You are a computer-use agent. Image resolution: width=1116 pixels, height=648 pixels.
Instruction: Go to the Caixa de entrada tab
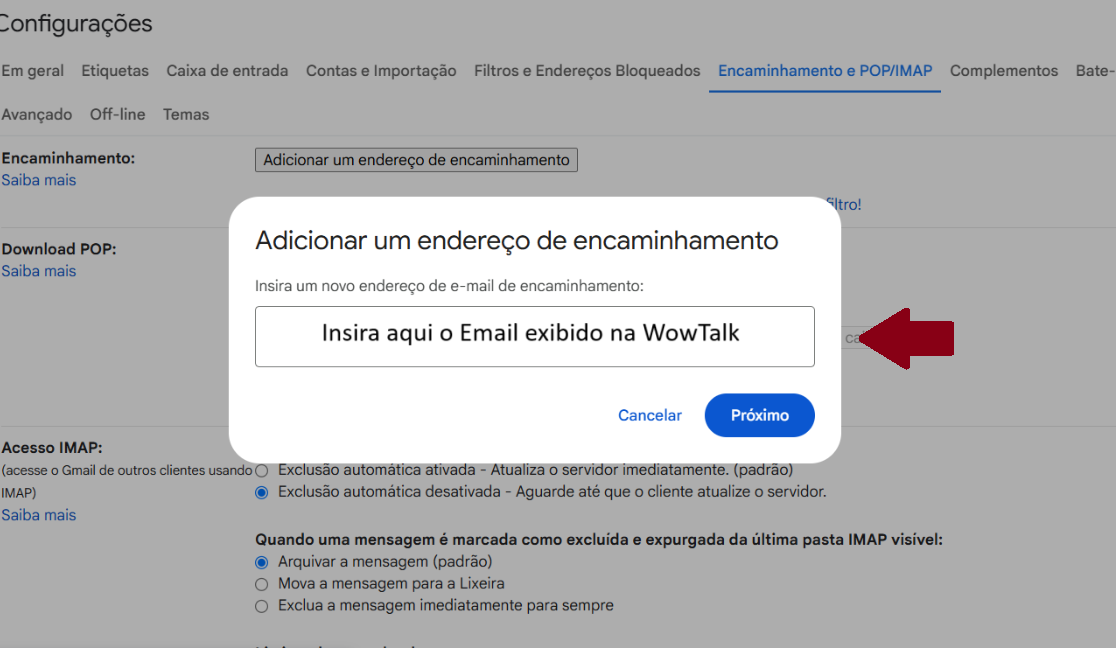[x=227, y=71]
